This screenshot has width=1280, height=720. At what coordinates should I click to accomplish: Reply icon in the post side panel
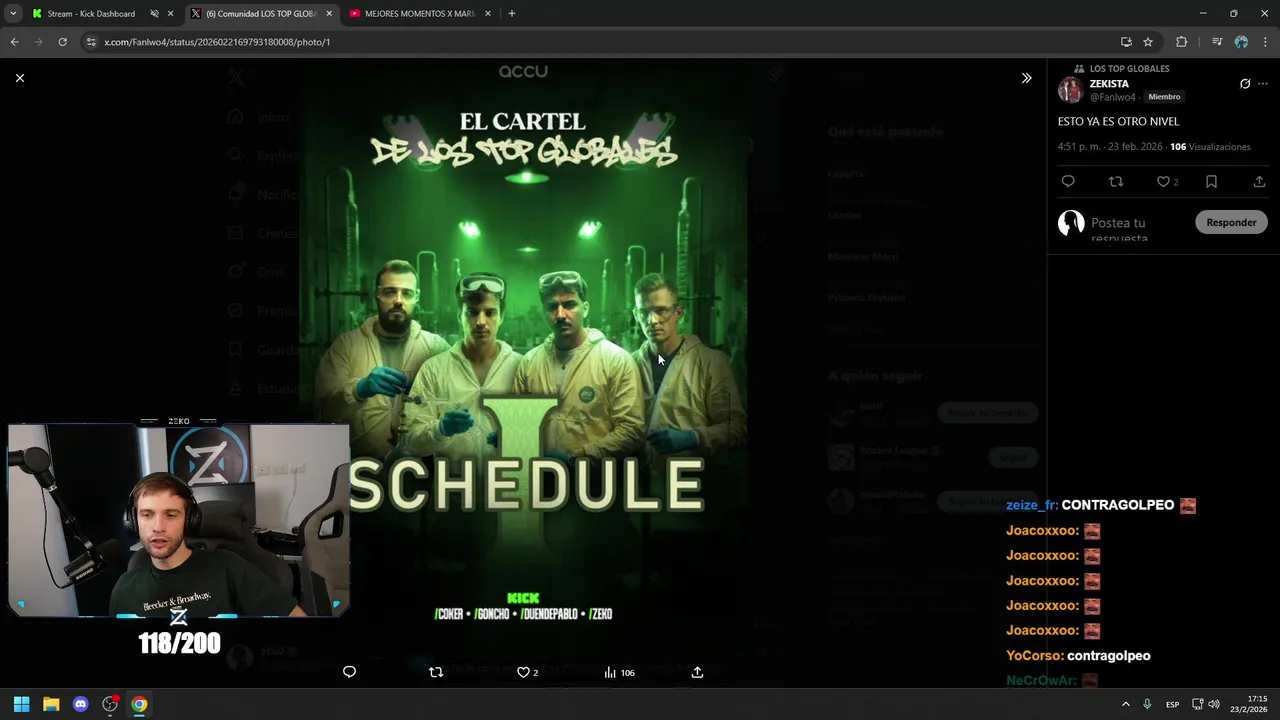click(1068, 181)
